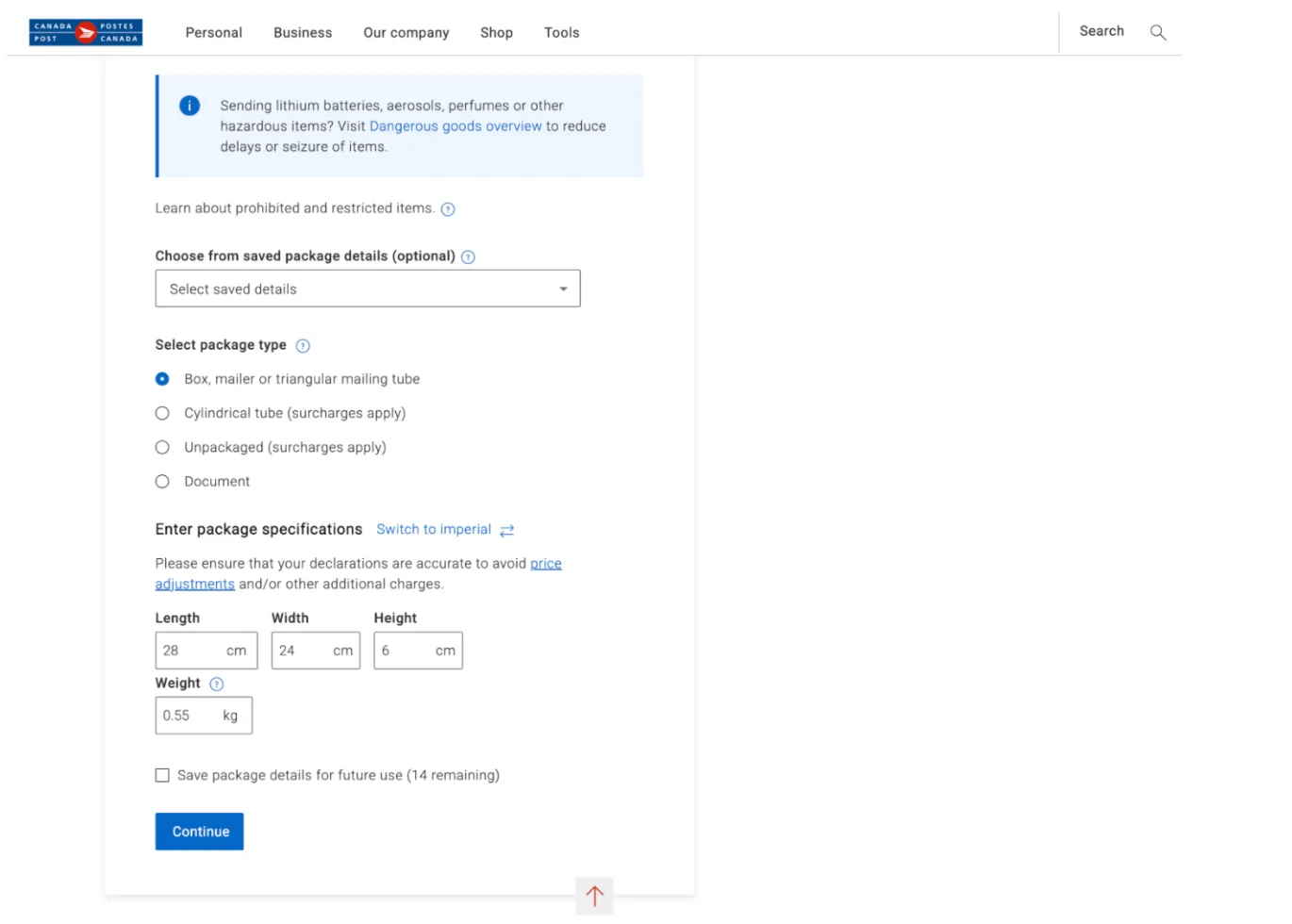The image size is (1292, 924).
Task: Select the Cylindrical tube package type
Action: tap(162, 413)
